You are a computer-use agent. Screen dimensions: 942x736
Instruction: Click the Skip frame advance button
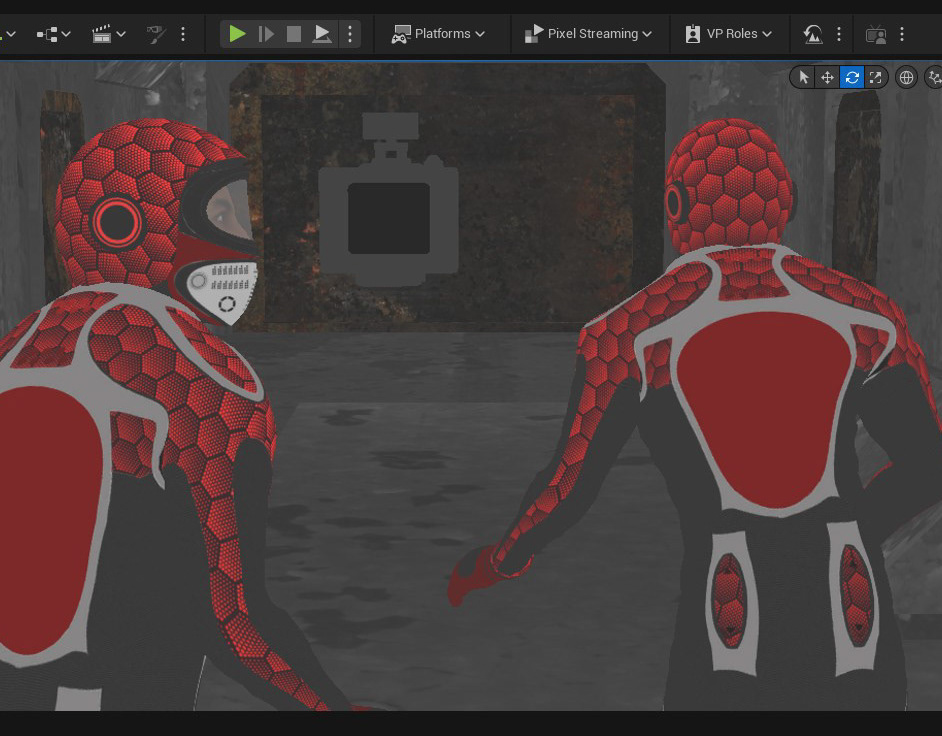pyautogui.click(x=265, y=34)
